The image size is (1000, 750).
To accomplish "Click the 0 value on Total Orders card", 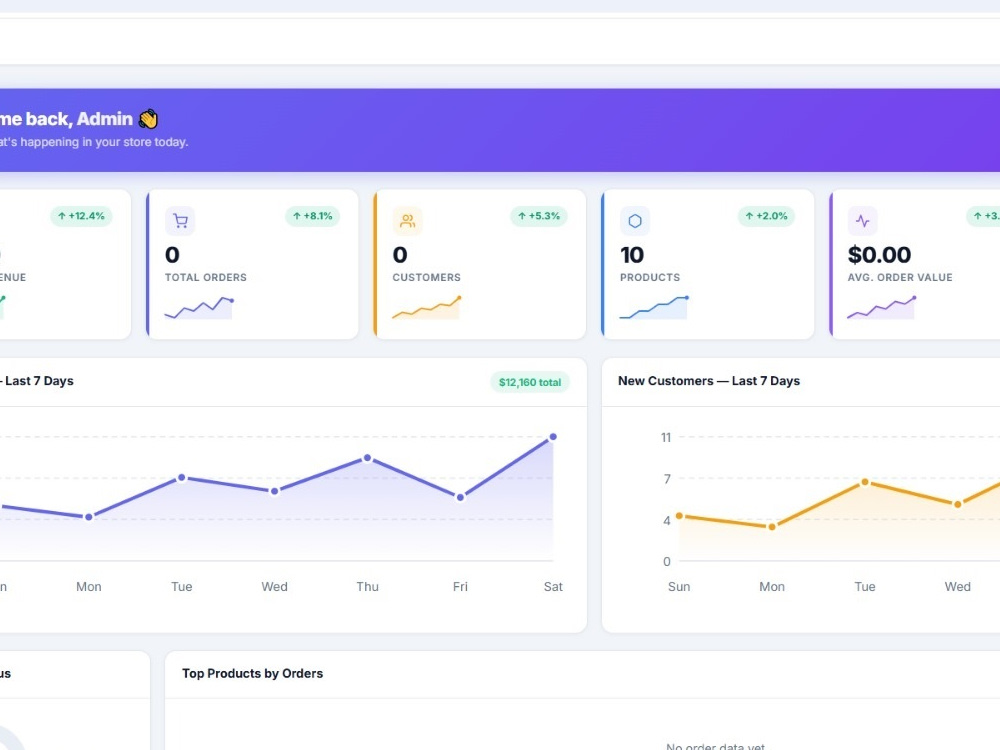I will 172,255.
